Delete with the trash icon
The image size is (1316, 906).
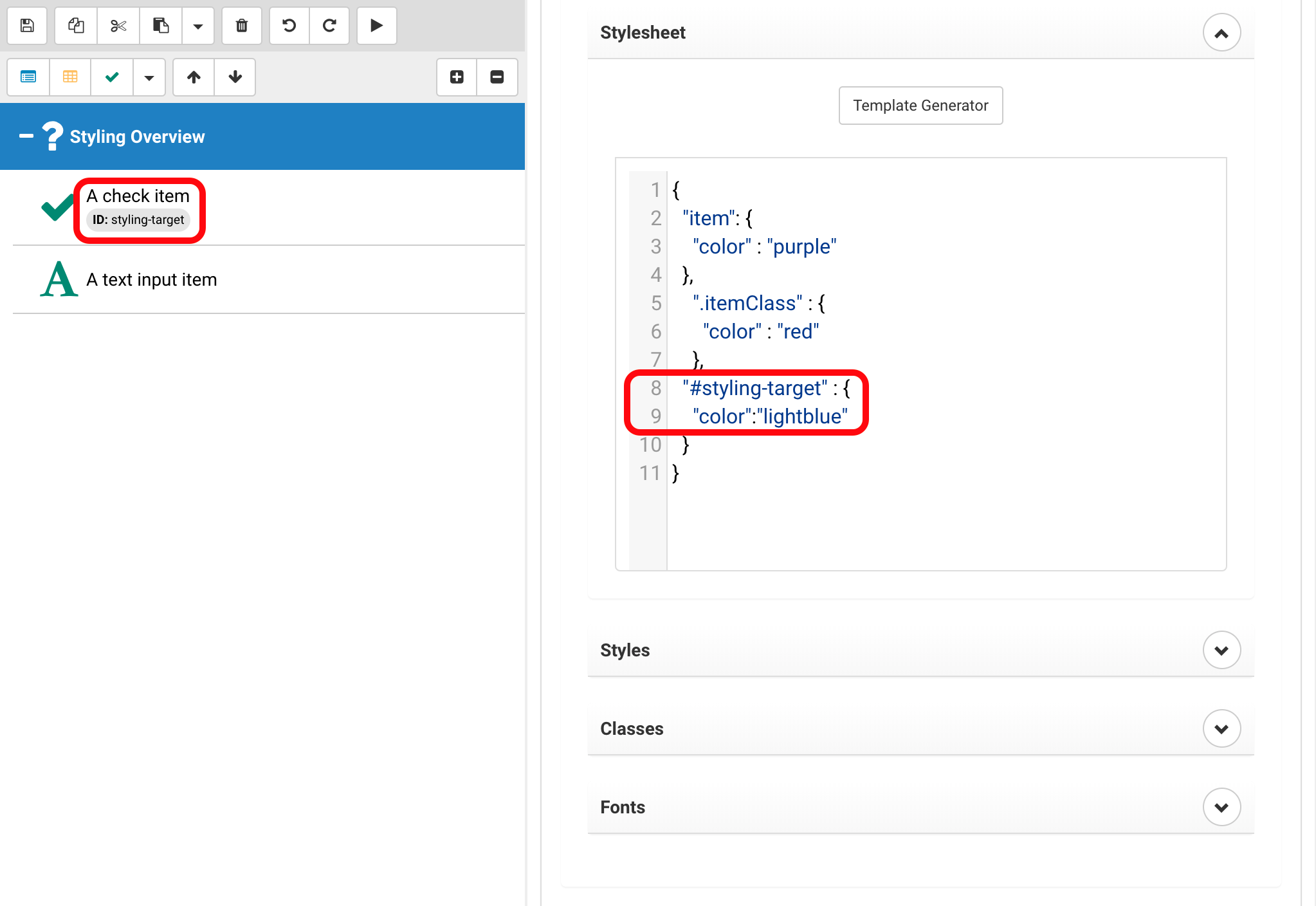point(241,26)
